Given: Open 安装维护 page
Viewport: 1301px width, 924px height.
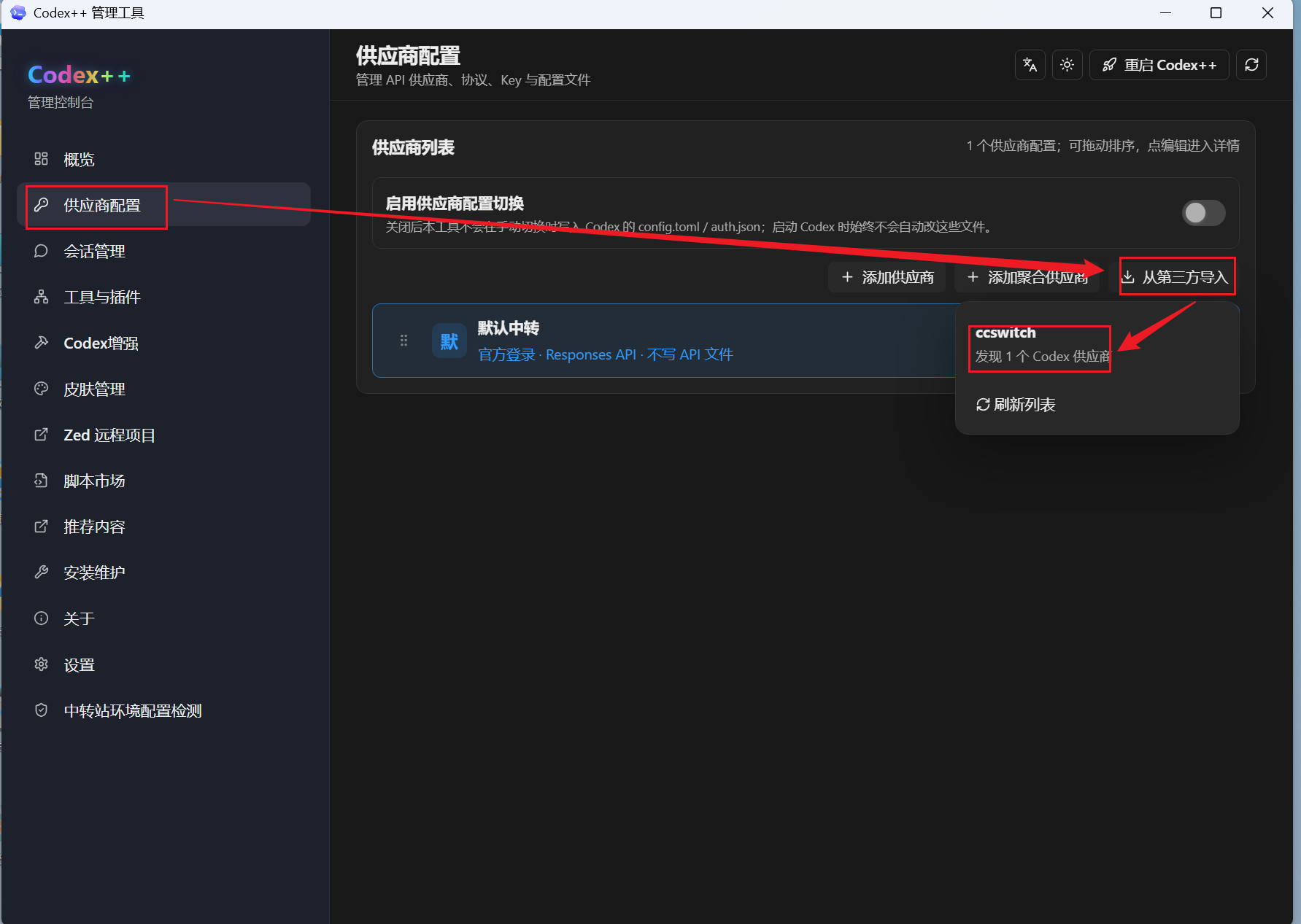Looking at the screenshot, I should coord(163,572).
